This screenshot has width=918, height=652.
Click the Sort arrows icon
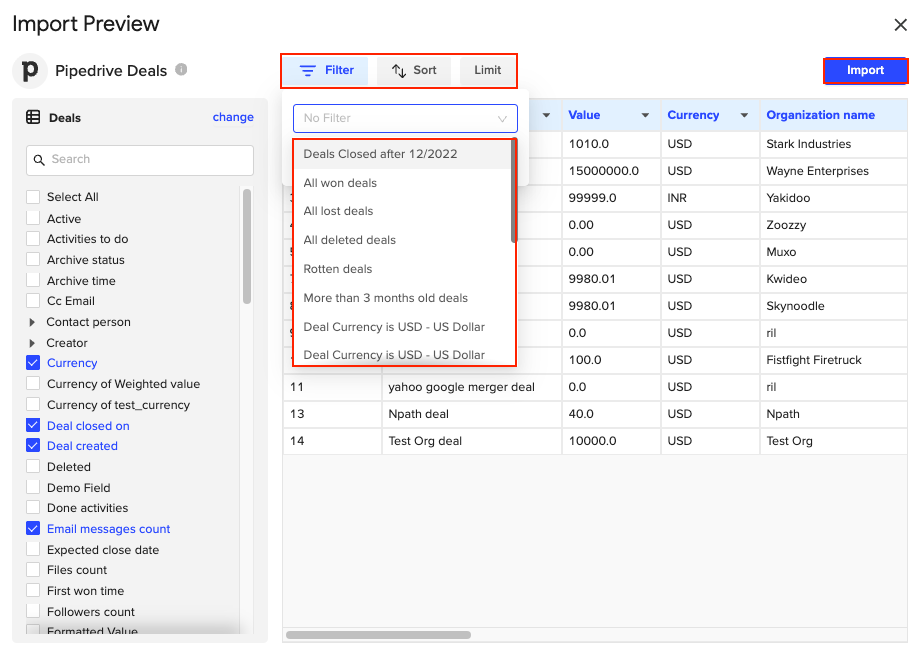pos(399,71)
